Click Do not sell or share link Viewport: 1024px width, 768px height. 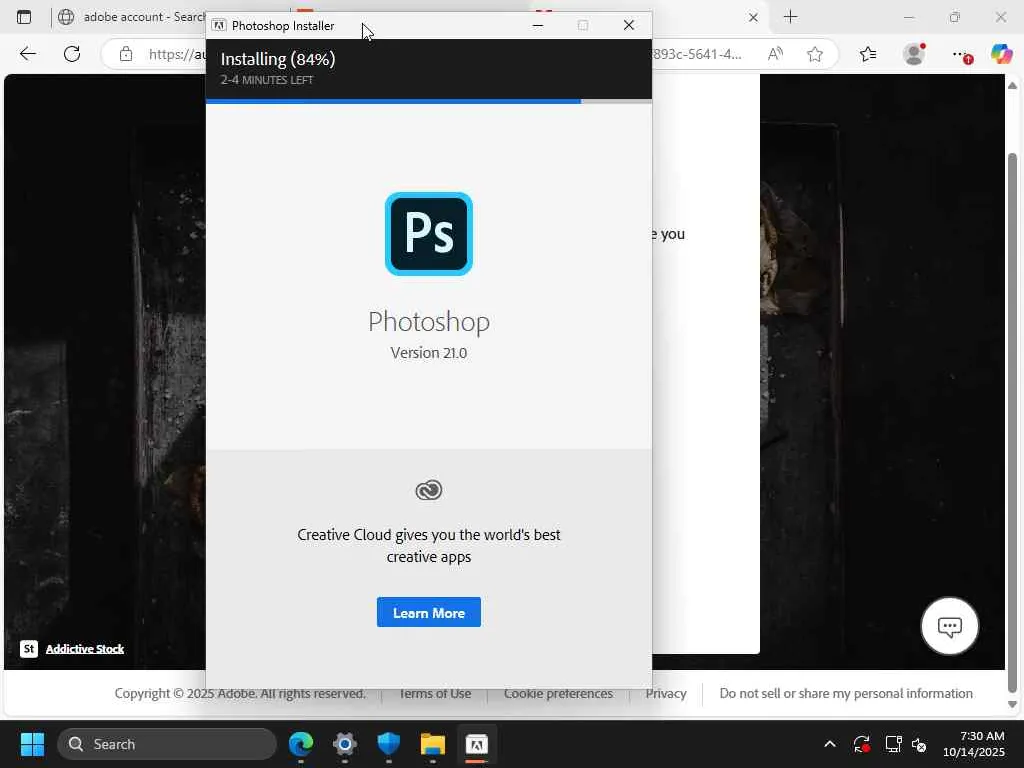pyautogui.click(x=846, y=694)
